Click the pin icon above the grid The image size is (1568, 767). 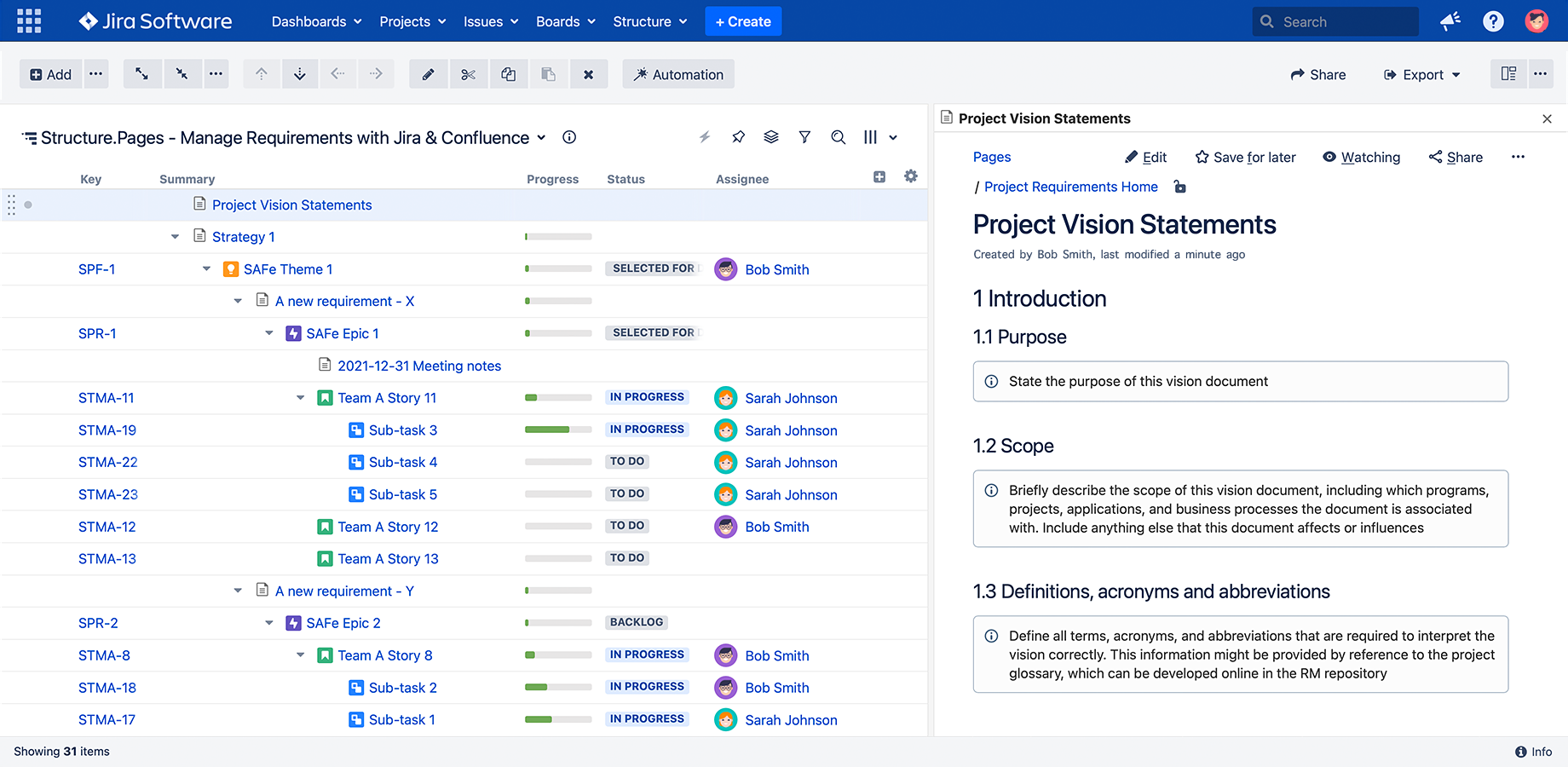tap(738, 137)
